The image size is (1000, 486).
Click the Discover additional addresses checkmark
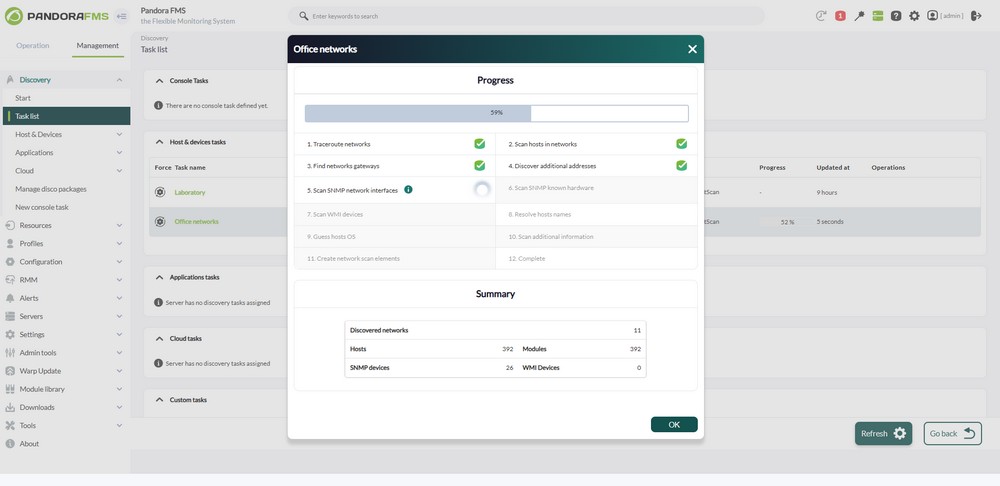coord(681,166)
